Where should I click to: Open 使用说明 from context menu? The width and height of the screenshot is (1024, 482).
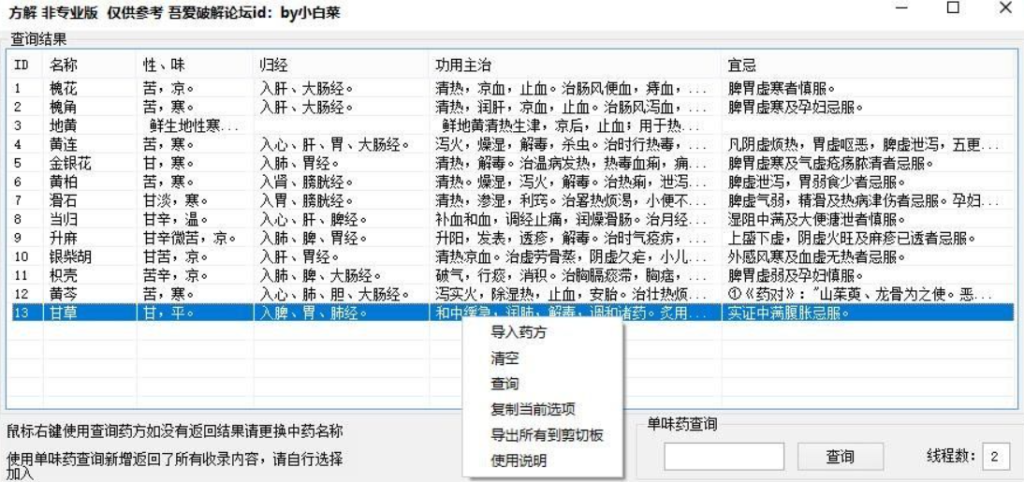[518, 460]
